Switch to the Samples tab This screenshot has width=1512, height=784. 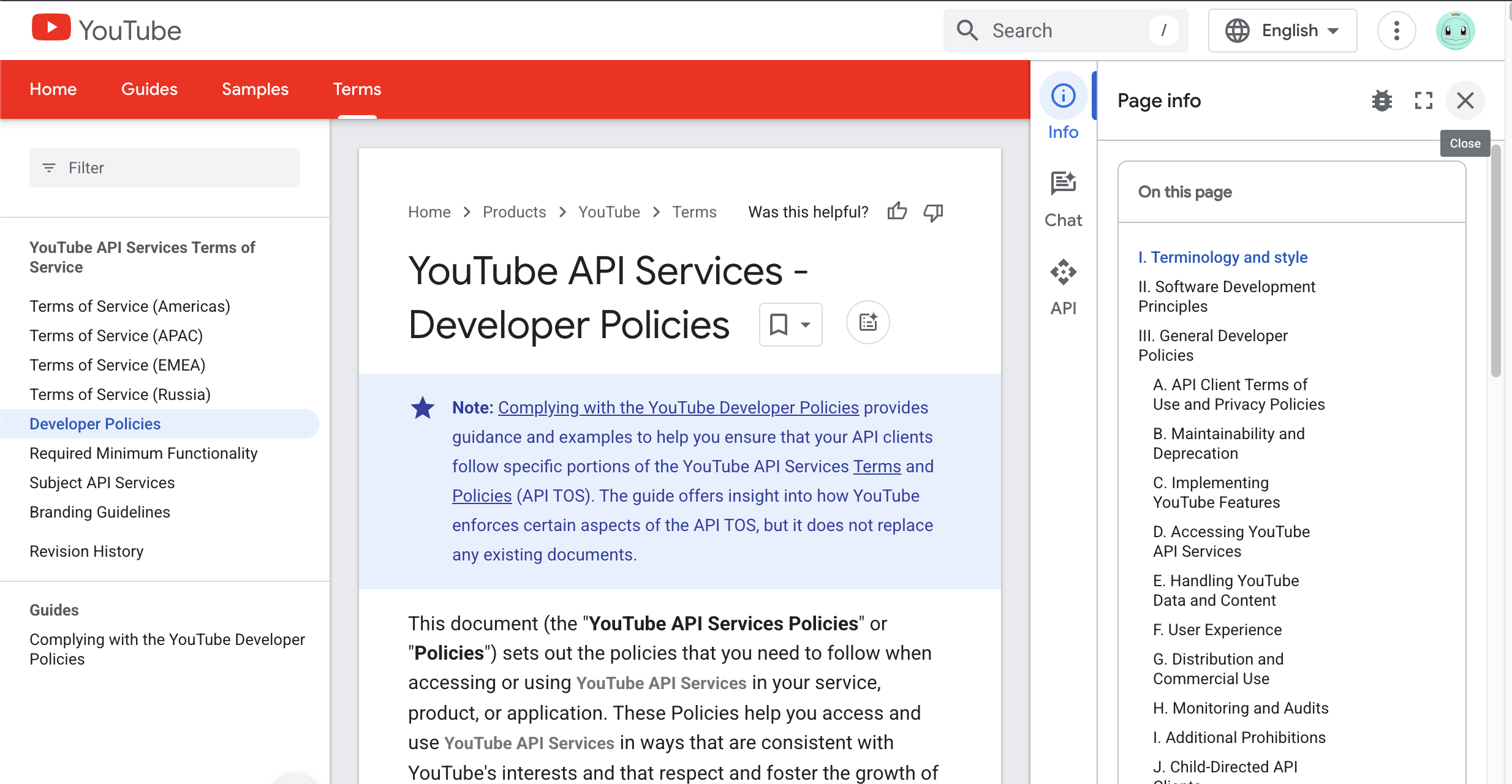point(255,89)
